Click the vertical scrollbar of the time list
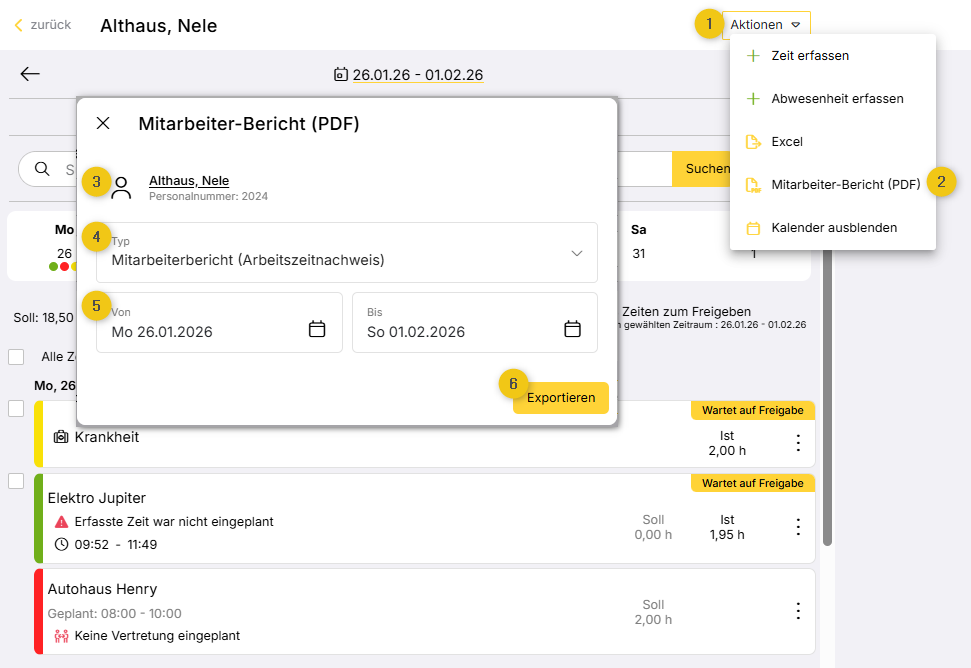The image size is (971, 668). pos(827,400)
